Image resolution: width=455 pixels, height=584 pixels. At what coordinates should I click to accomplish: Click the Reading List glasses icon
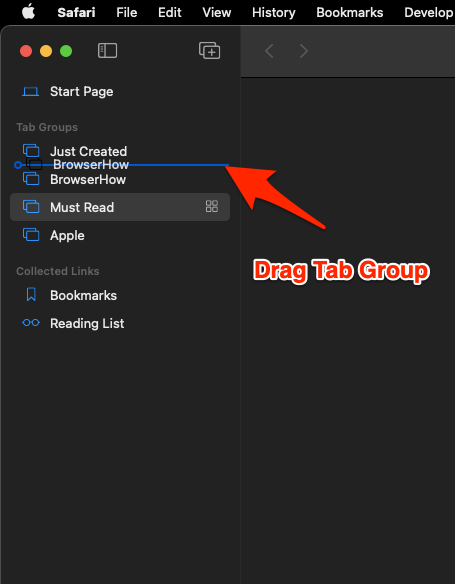[x=31, y=323]
